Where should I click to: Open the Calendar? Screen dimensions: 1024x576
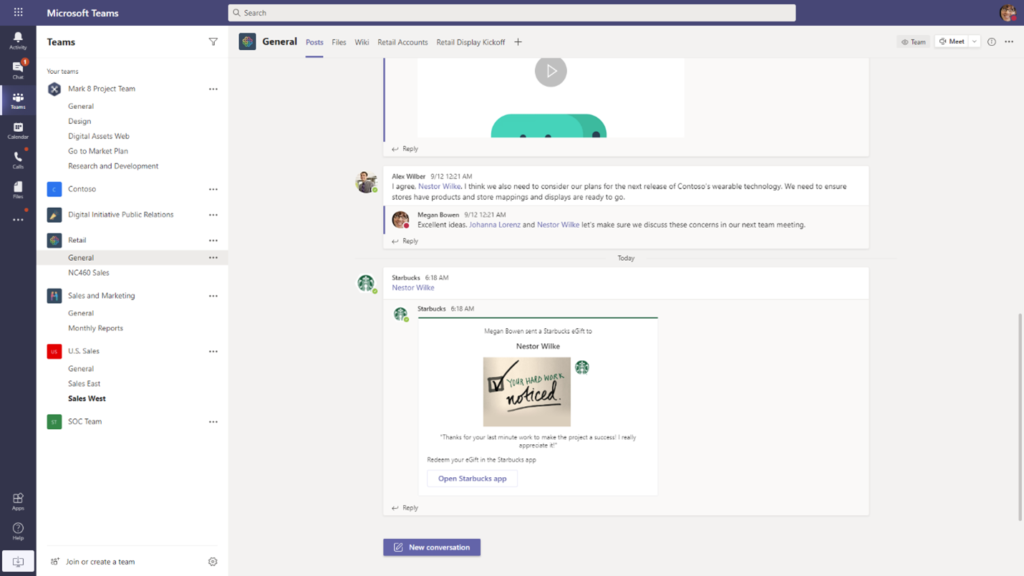point(17,128)
